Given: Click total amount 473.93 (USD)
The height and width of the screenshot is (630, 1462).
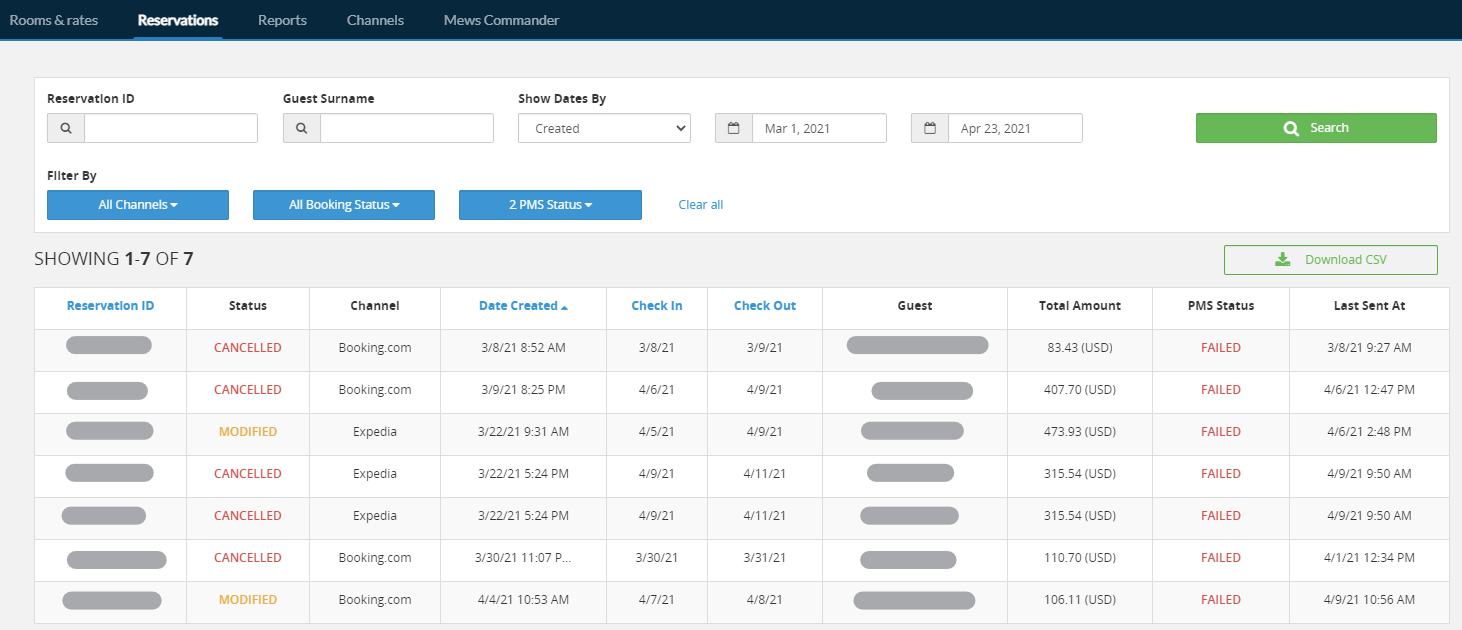Looking at the screenshot, I should (1080, 432).
